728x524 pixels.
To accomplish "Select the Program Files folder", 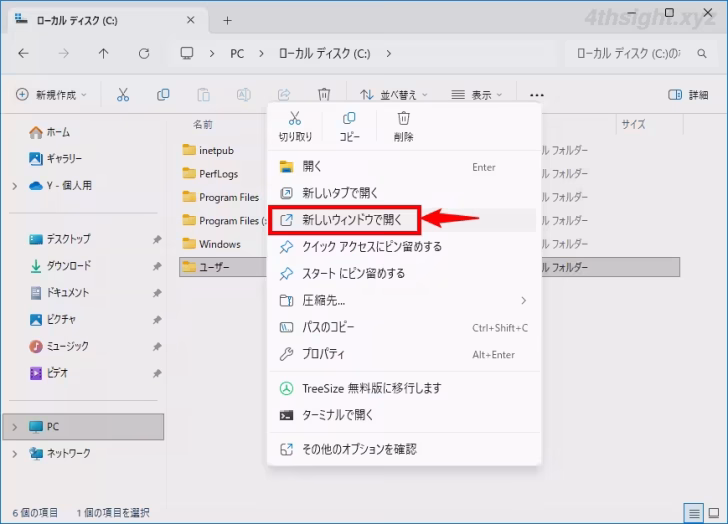I will point(221,197).
